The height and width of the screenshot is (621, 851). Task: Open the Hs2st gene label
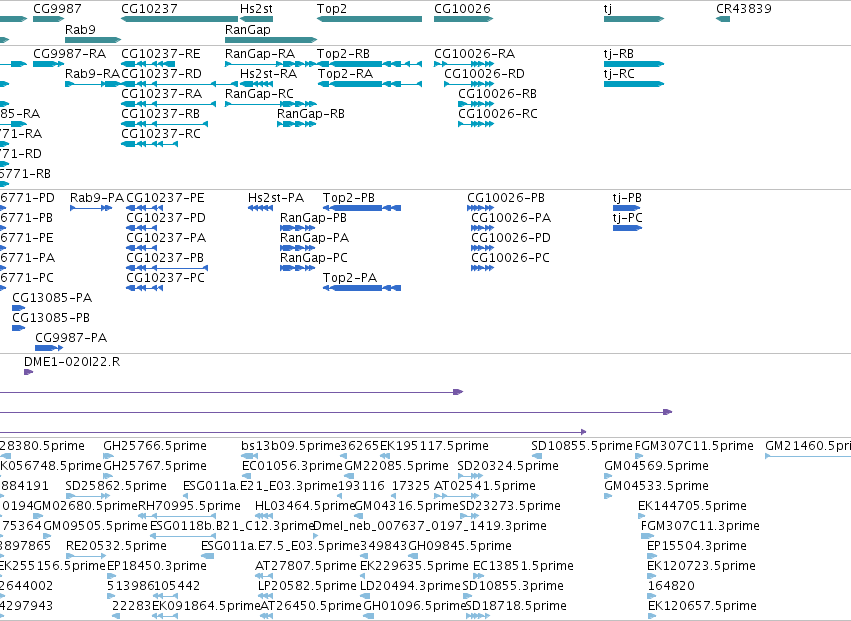point(256,9)
